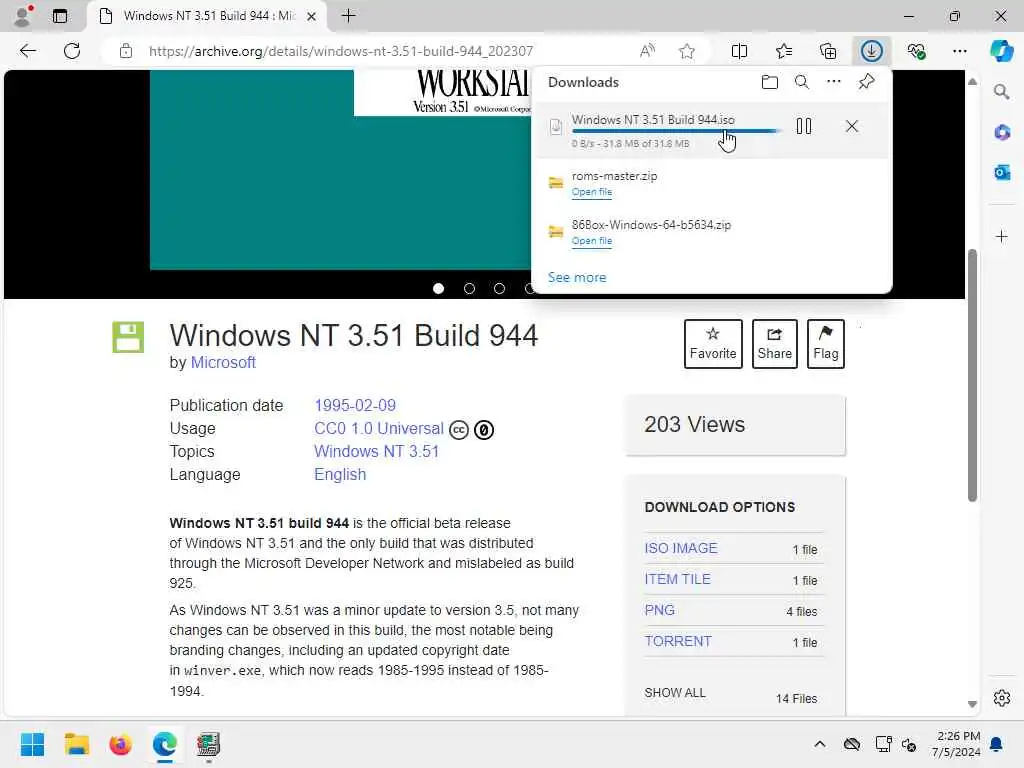Pin the Downloads panel

point(866,82)
